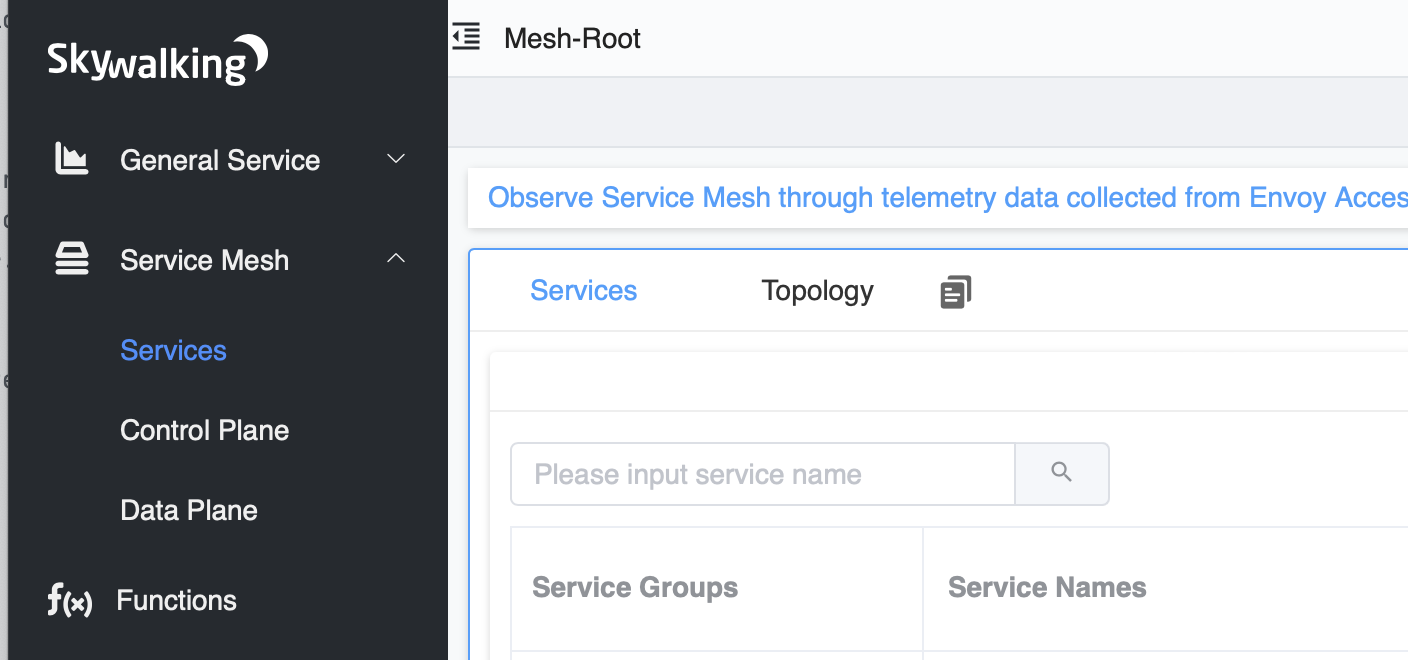Open the Functions menu item
Viewport: 1408px width, 660px height.
tap(177, 600)
